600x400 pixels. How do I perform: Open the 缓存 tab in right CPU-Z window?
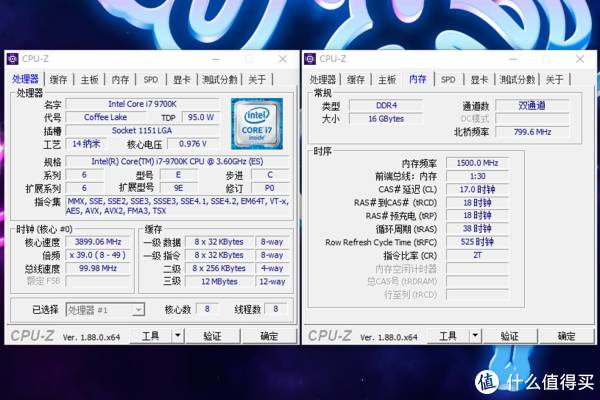(x=356, y=80)
